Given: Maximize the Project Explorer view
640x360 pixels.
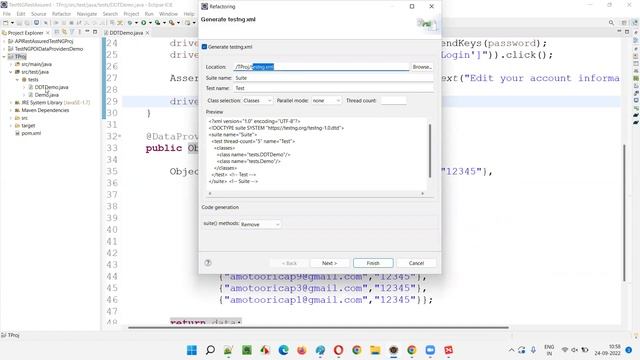Looking at the screenshot, I should click(x=95, y=32).
